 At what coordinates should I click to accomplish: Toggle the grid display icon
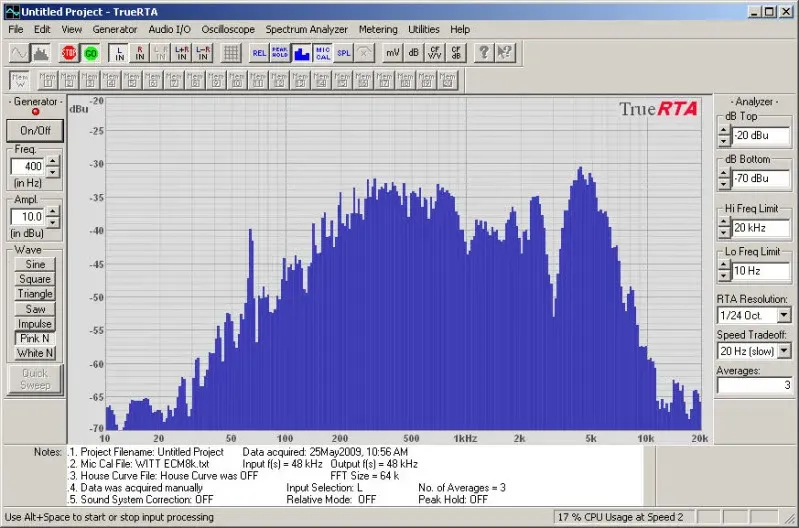tap(231, 53)
